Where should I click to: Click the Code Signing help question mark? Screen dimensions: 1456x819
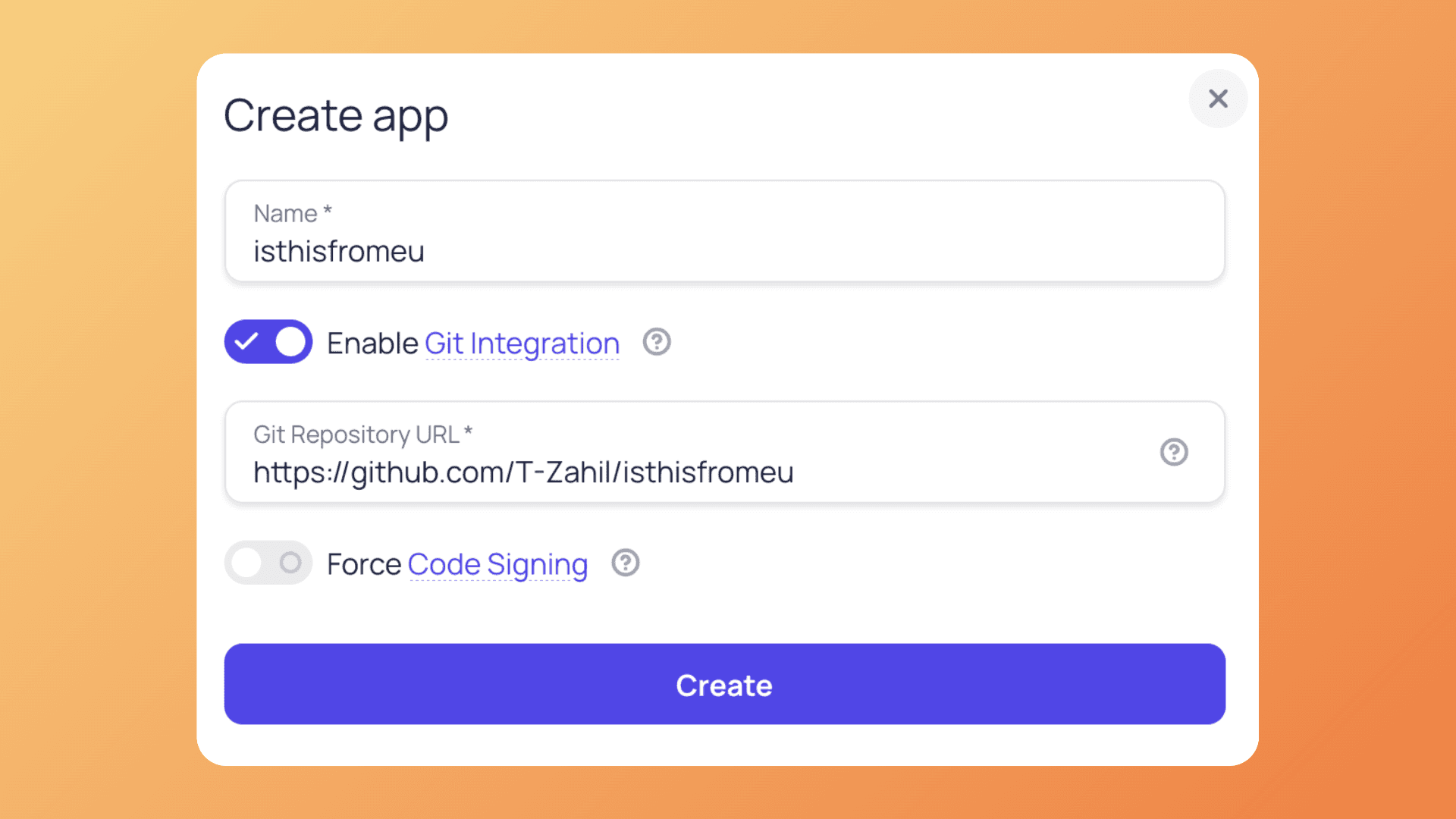point(625,563)
